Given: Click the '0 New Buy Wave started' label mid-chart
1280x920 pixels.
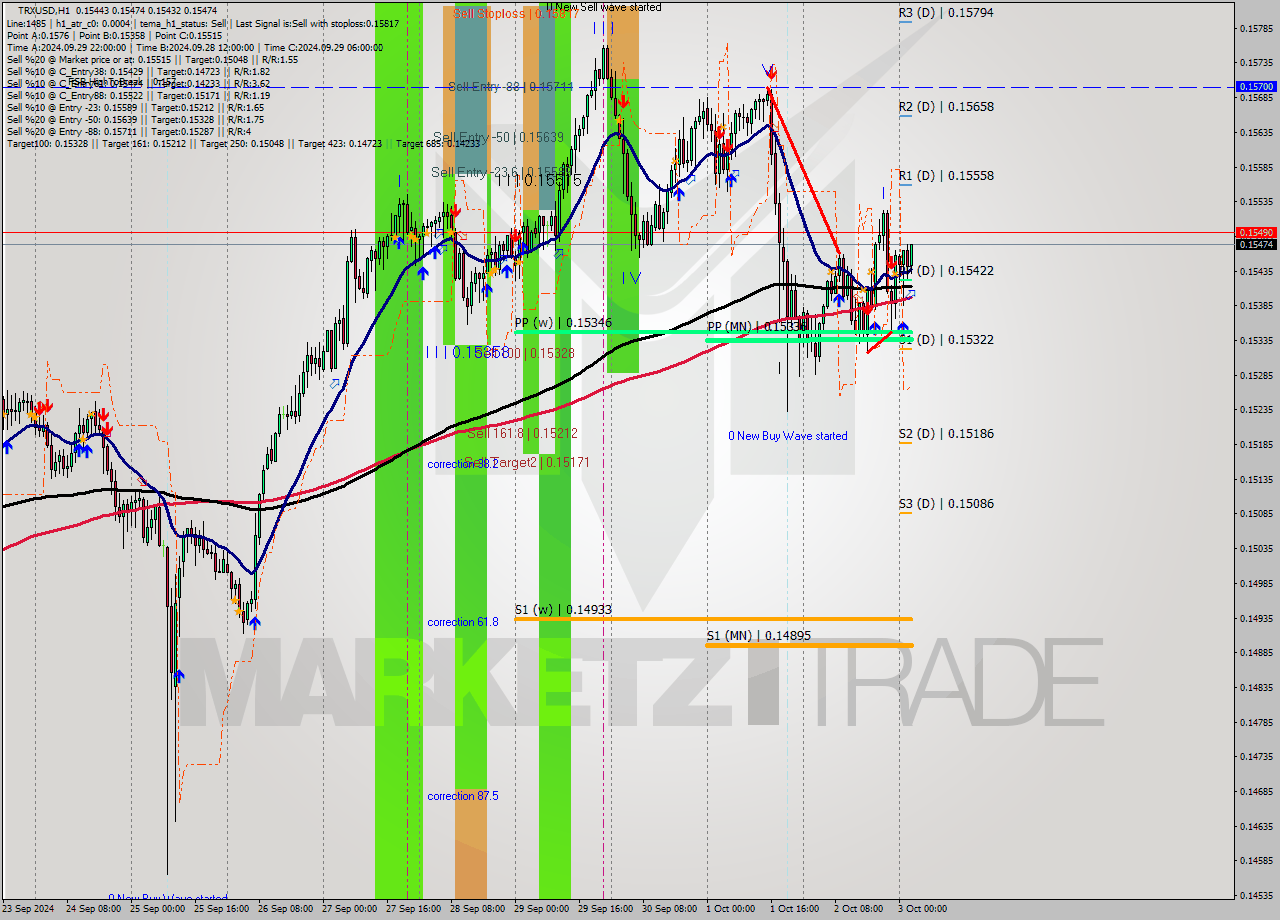Looking at the screenshot, I should [x=788, y=436].
